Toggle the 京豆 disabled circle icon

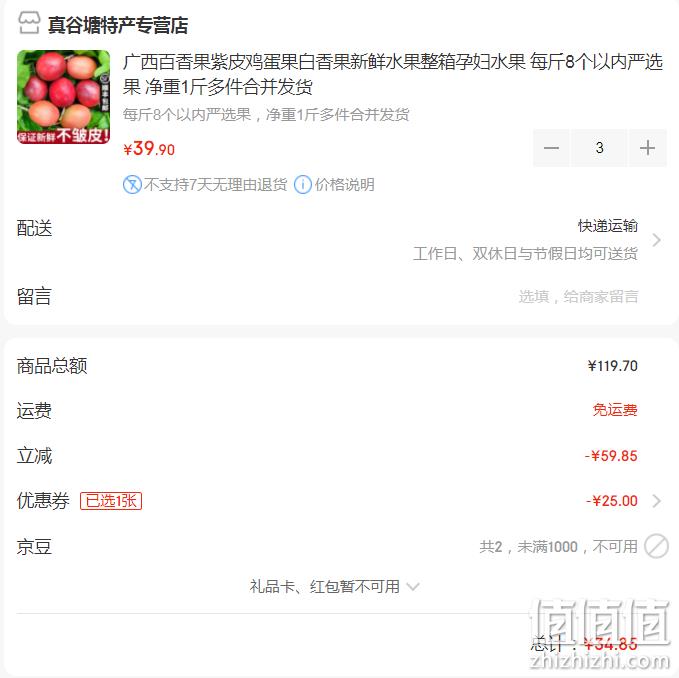(656, 546)
